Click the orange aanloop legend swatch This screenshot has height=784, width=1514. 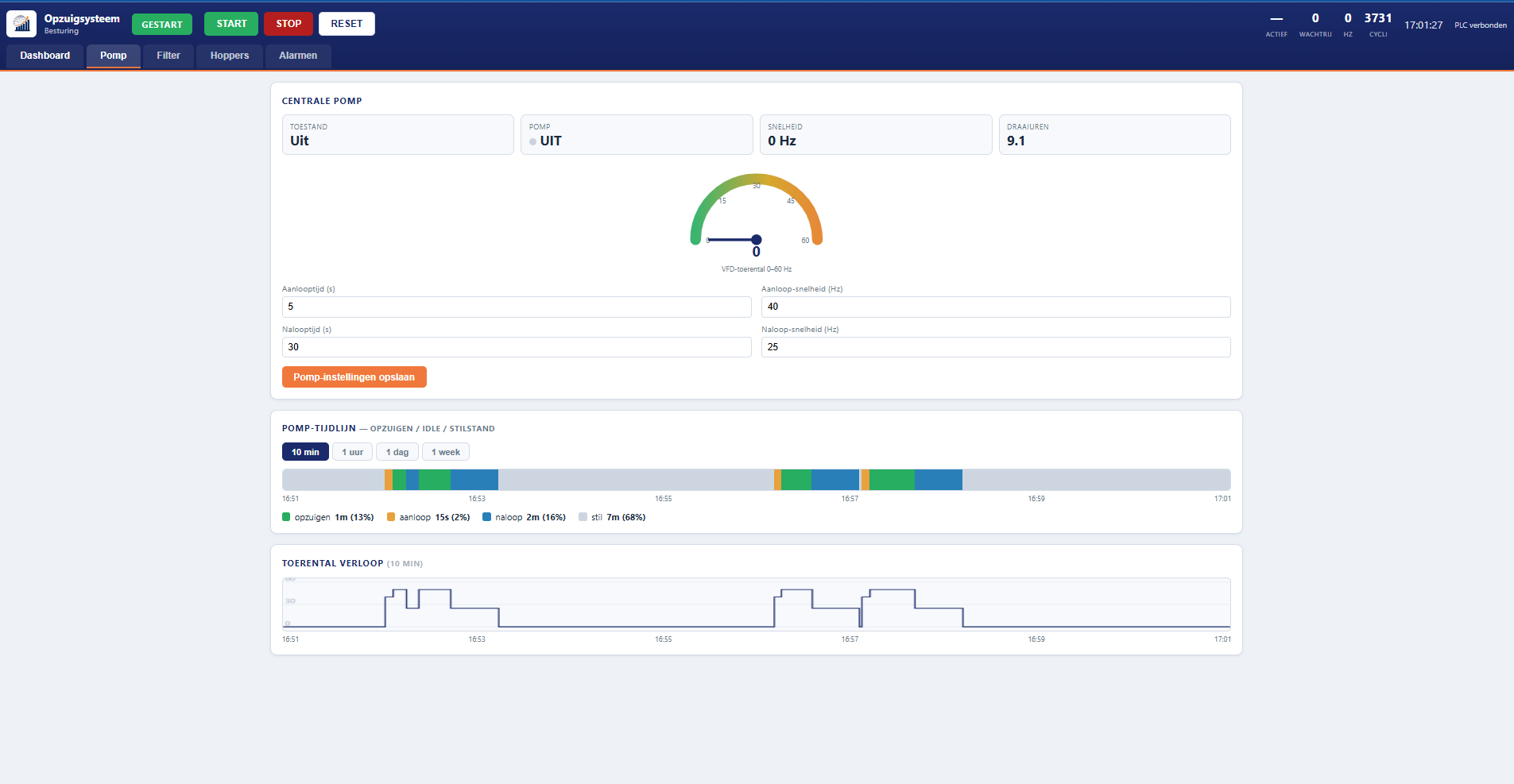pyautogui.click(x=391, y=517)
